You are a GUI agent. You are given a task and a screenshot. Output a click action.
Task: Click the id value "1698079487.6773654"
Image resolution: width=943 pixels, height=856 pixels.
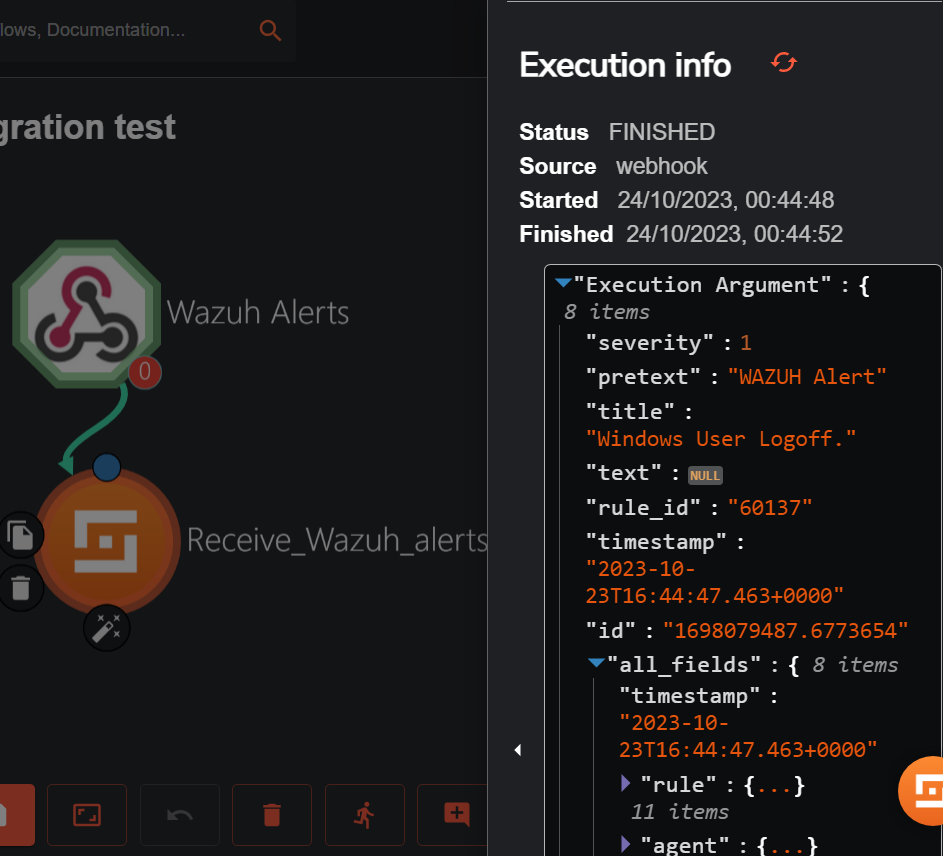[x=785, y=630]
